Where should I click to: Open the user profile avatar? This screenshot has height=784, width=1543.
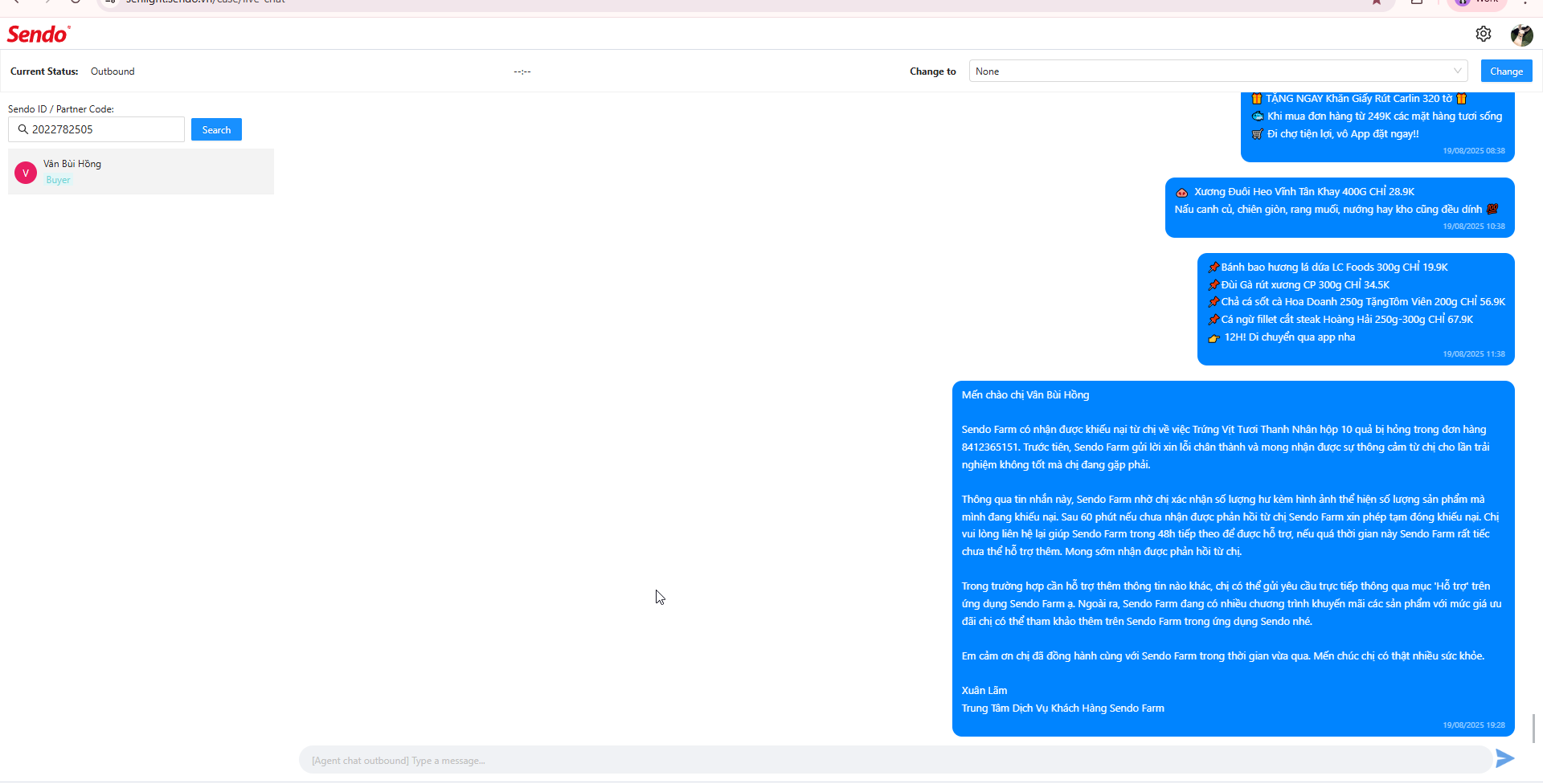coord(1521,35)
